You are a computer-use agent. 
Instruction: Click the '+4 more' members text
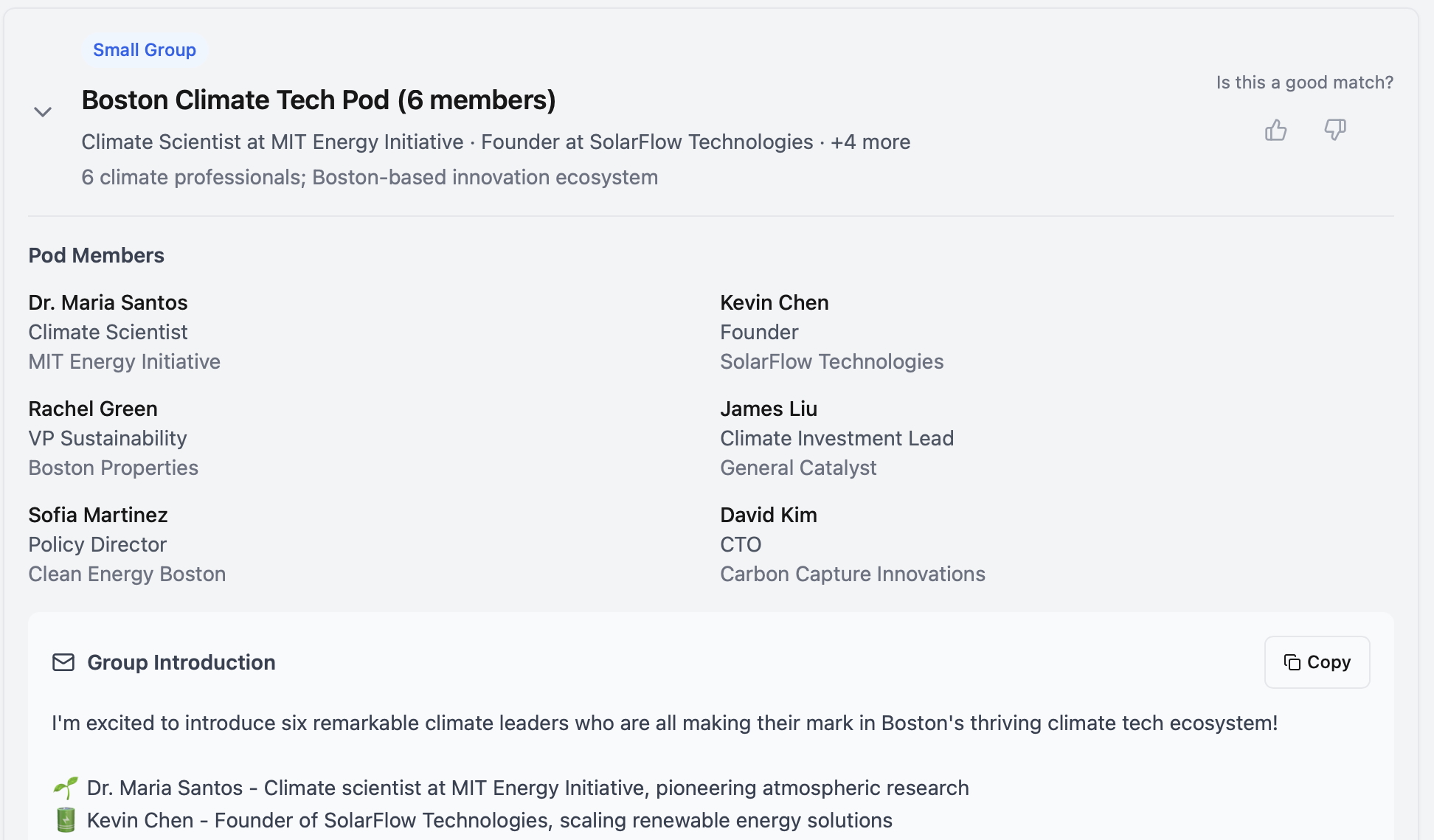pyautogui.click(x=870, y=142)
